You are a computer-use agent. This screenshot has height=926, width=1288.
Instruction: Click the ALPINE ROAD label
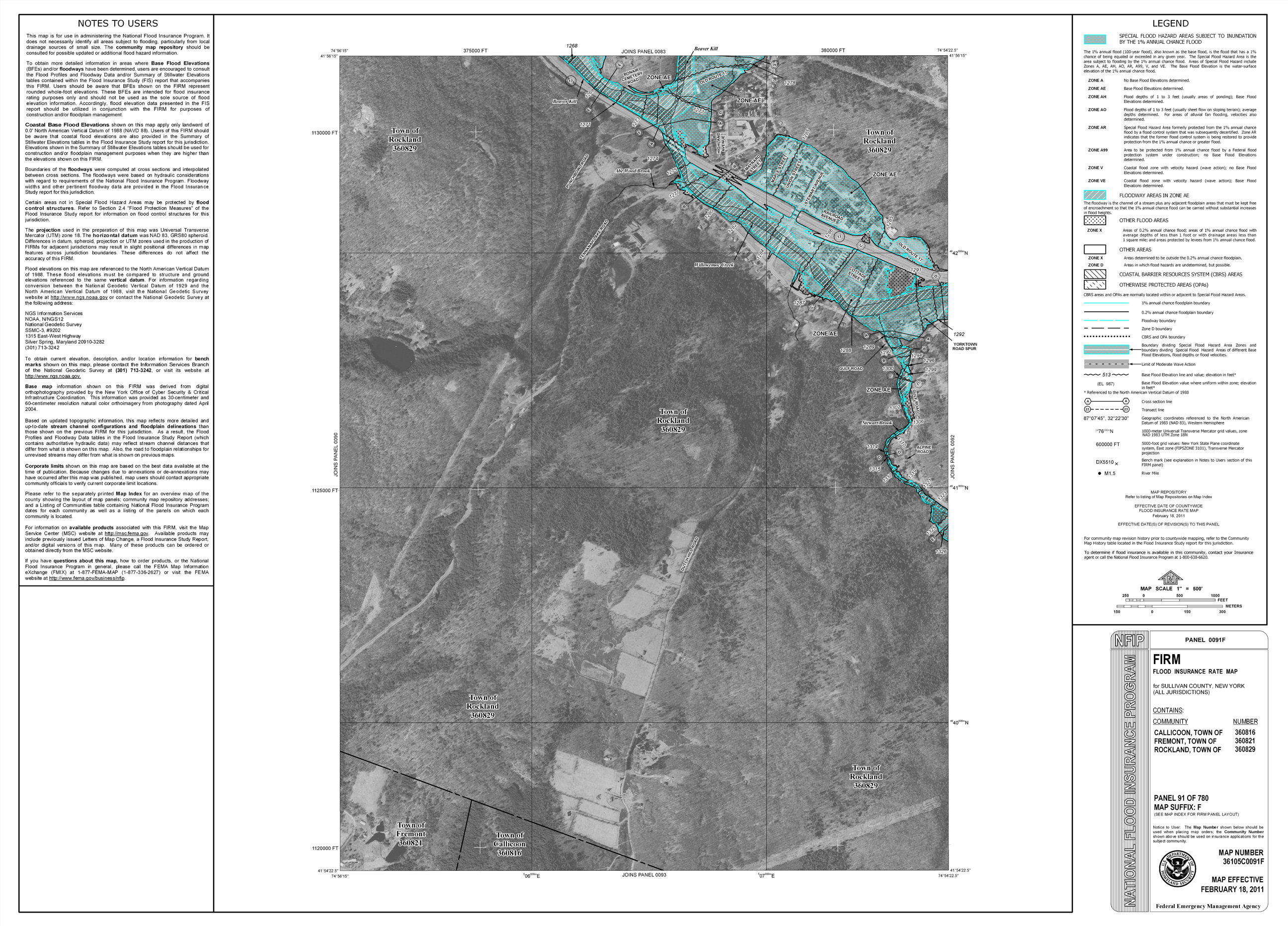coord(924,449)
